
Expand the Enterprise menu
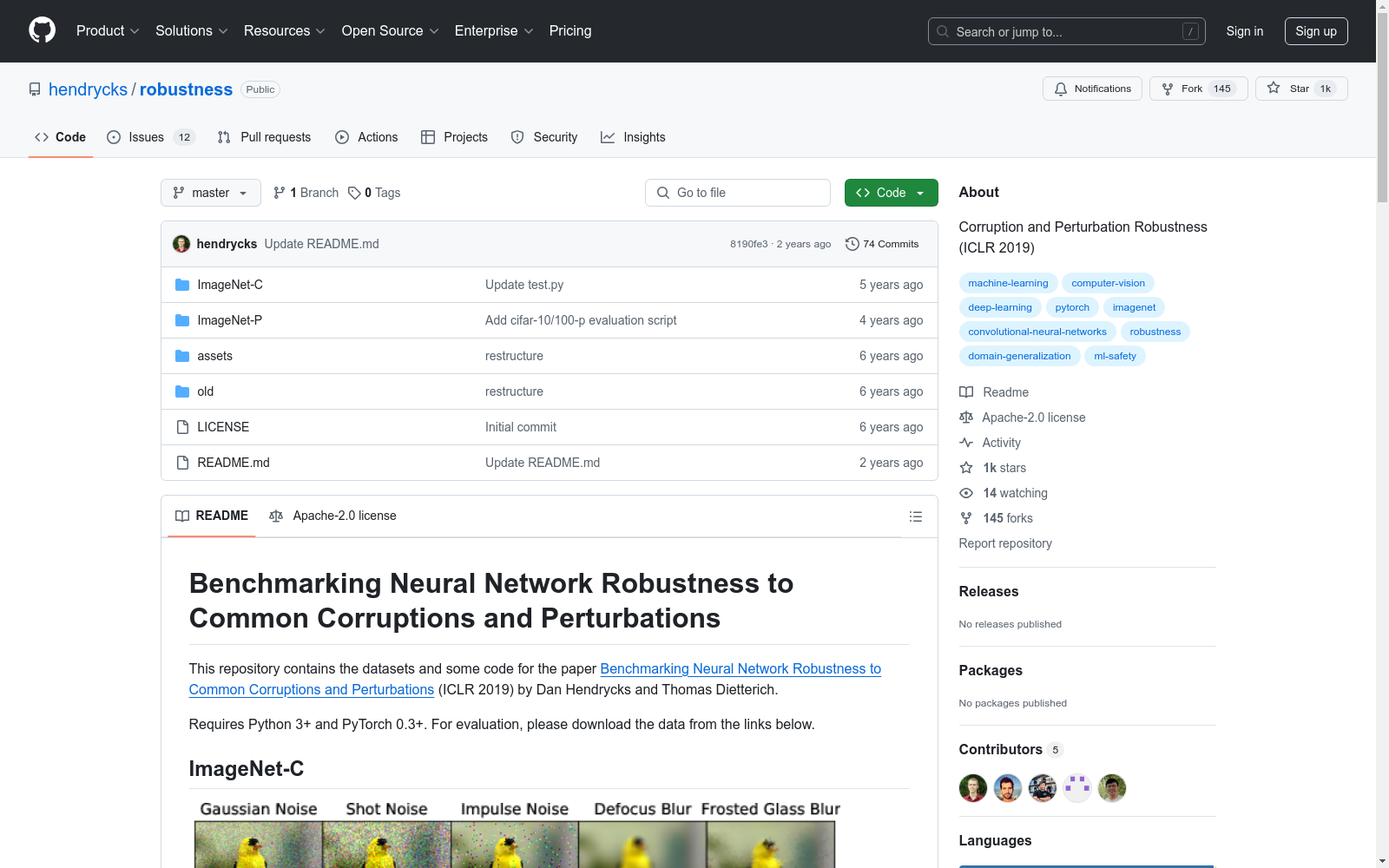click(494, 30)
